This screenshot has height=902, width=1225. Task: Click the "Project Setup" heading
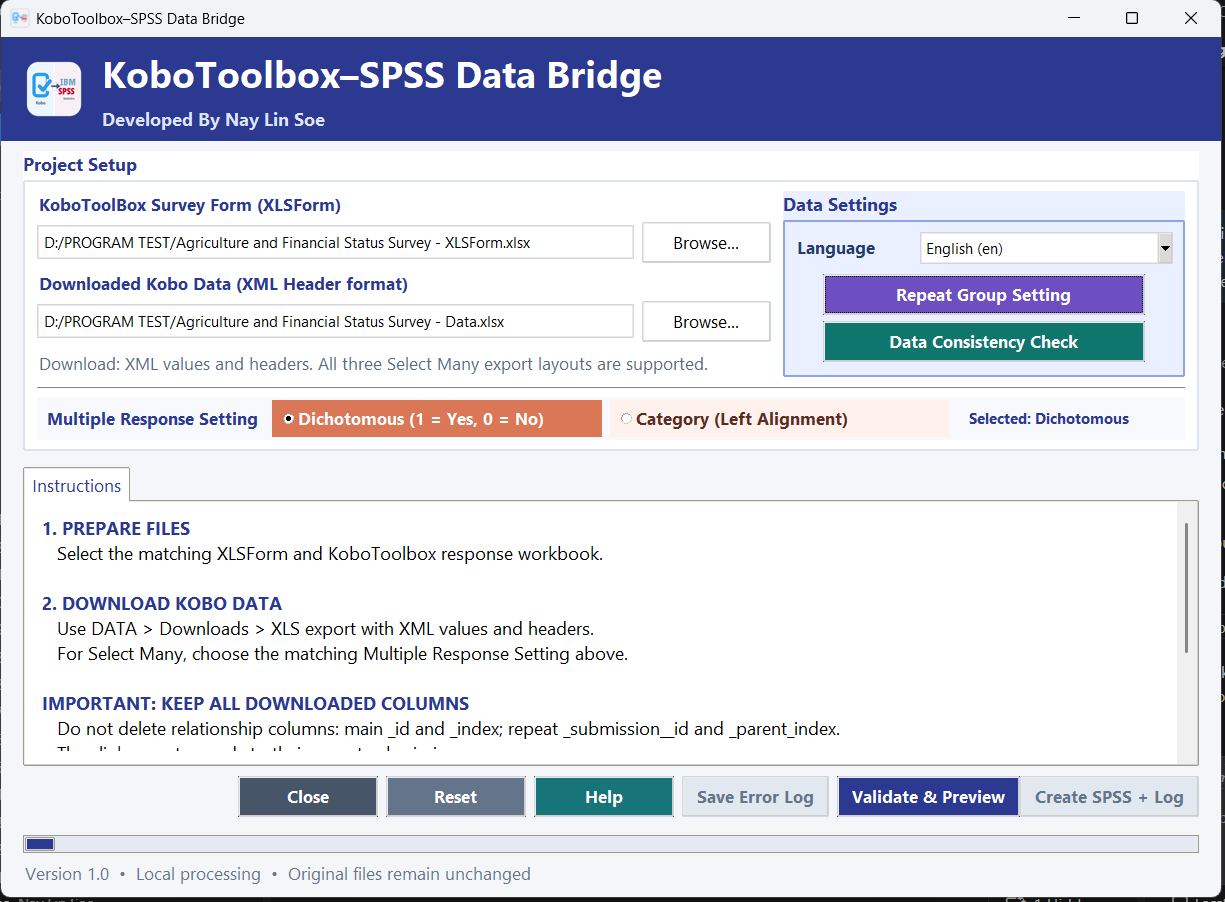point(80,165)
